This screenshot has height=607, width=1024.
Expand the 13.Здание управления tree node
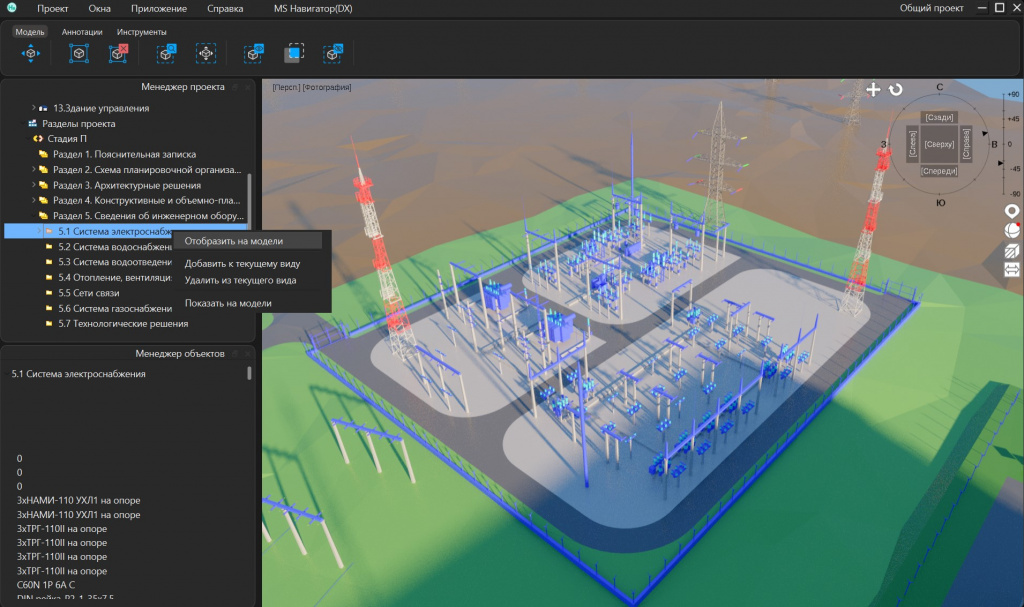[x=33, y=108]
